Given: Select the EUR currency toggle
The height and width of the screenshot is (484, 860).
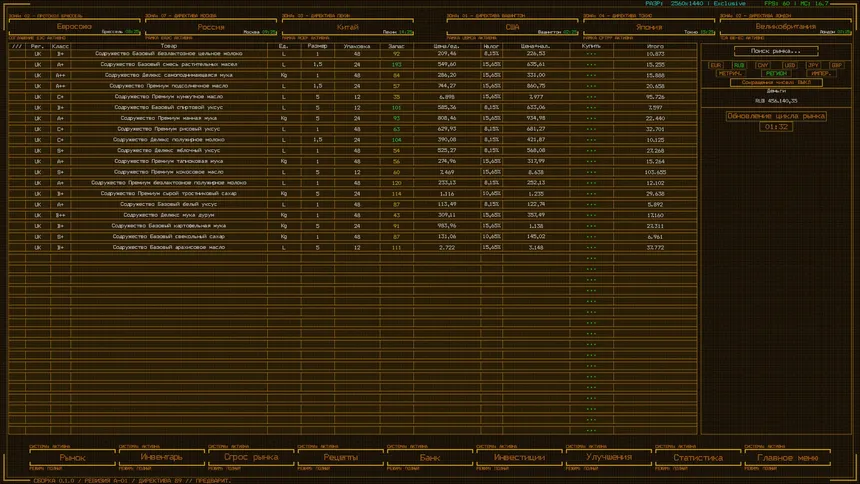Looking at the screenshot, I should coord(715,65).
